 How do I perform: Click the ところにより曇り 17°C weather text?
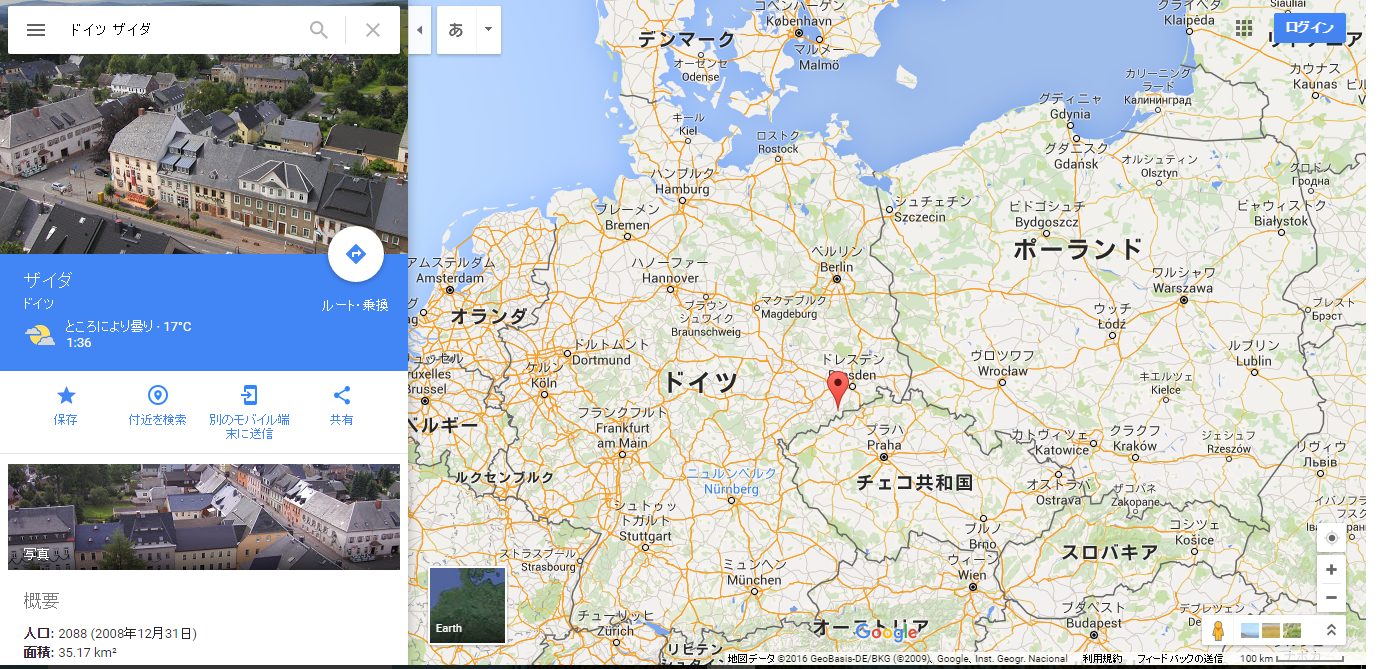[128, 327]
